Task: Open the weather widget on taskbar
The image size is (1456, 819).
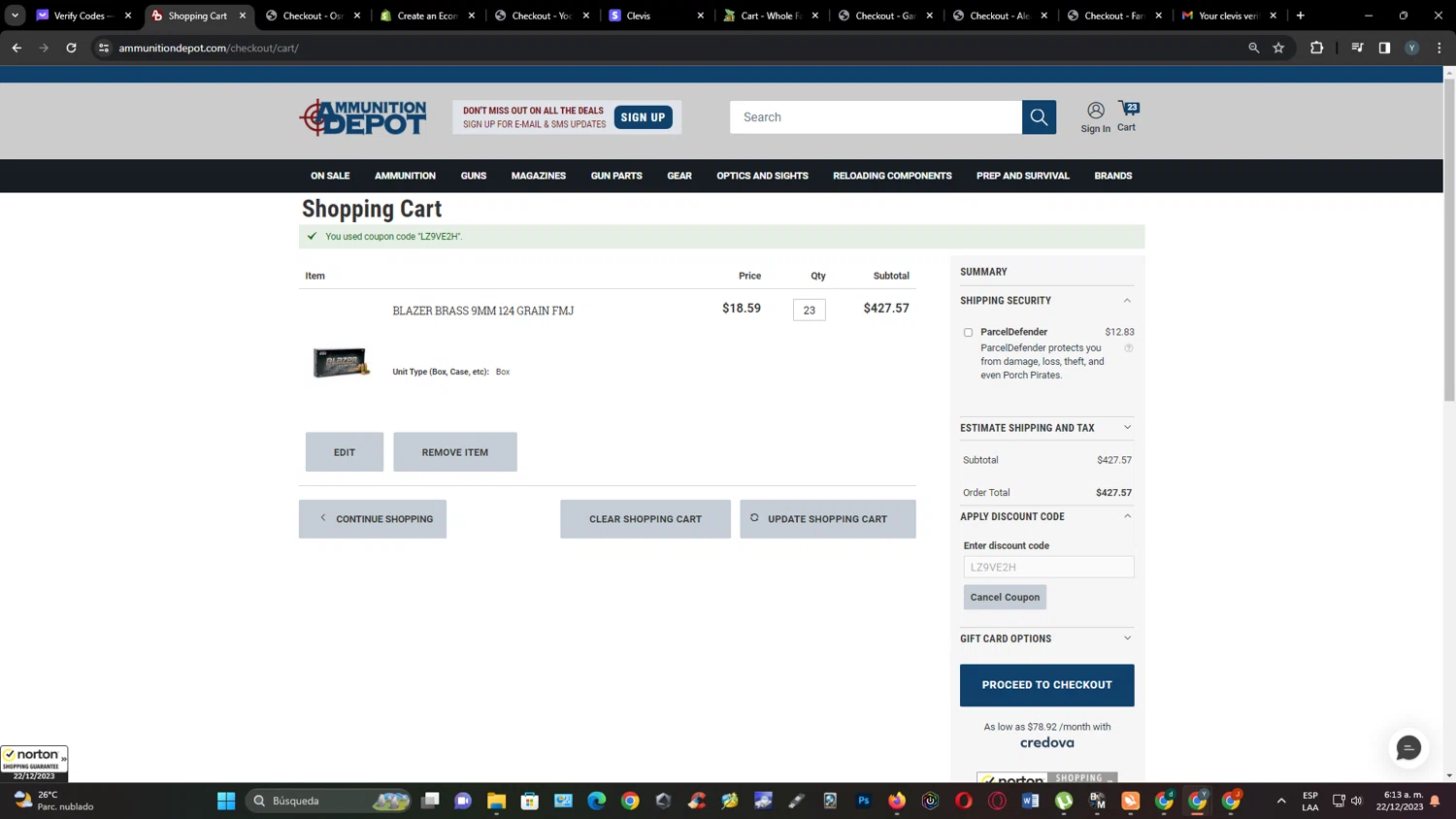Action: coord(54,801)
